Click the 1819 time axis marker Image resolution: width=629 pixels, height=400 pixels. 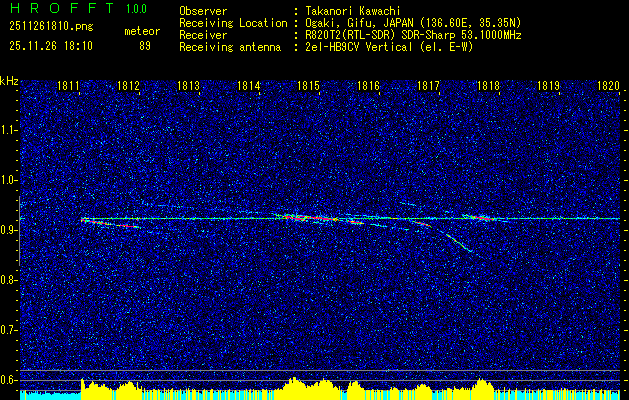[x=548, y=85]
